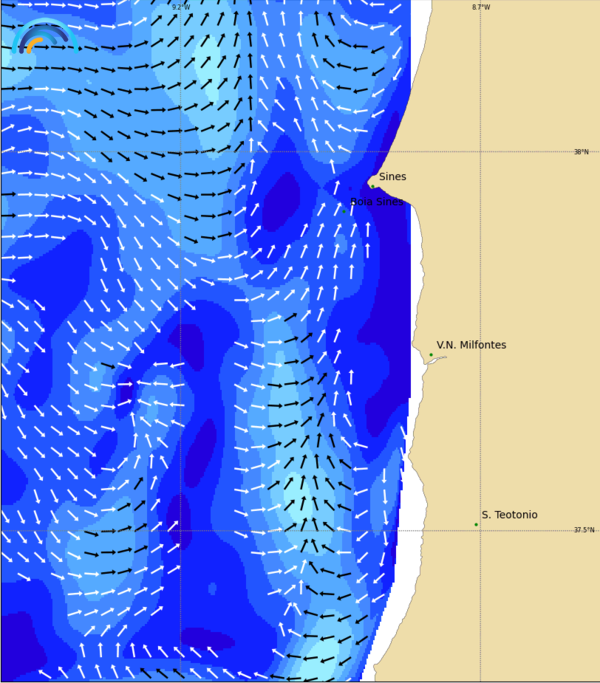Image resolution: width=600 pixels, height=683 pixels.
Task: Click the 37.5°N latitude label
Action: coord(583,530)
